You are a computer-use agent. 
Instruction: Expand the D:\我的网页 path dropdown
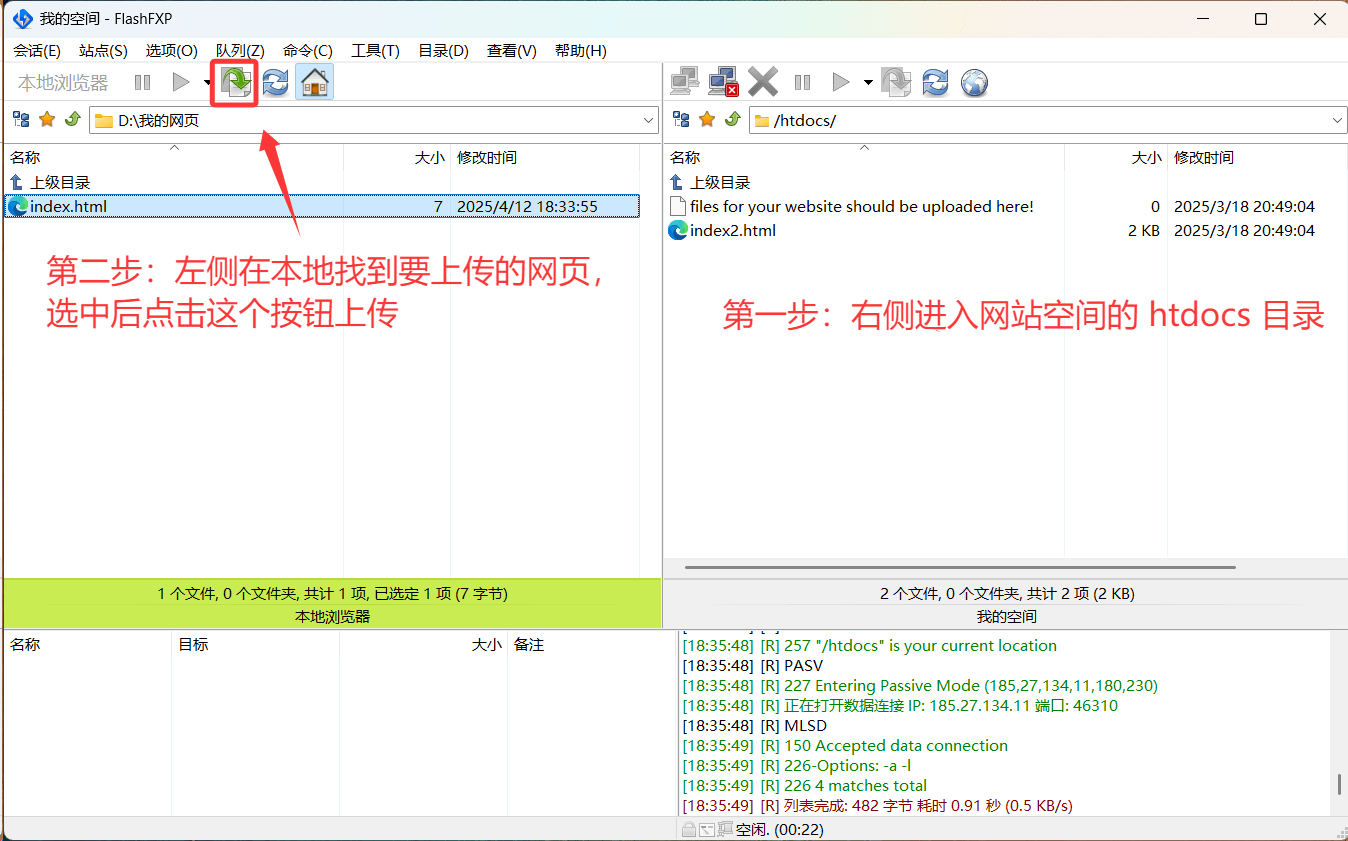(648, 121)
